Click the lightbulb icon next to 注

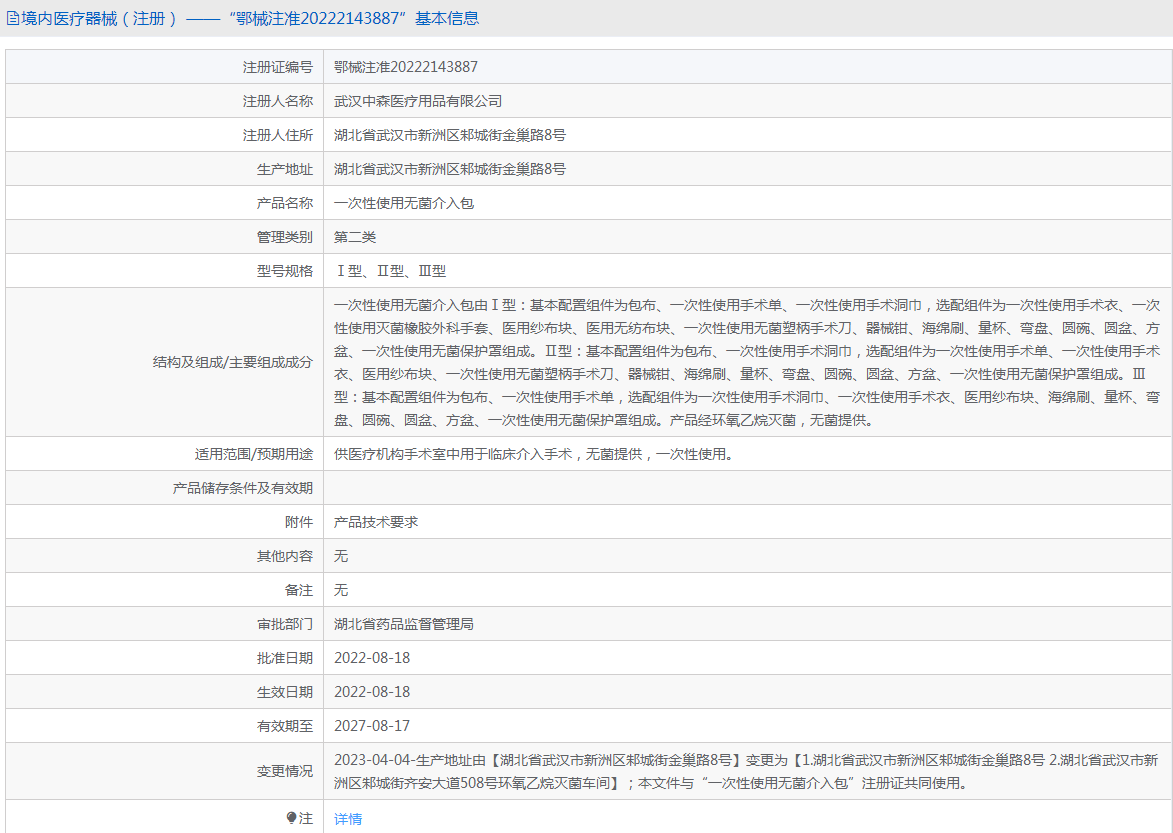pyautogui.click(x=291, y=818)
